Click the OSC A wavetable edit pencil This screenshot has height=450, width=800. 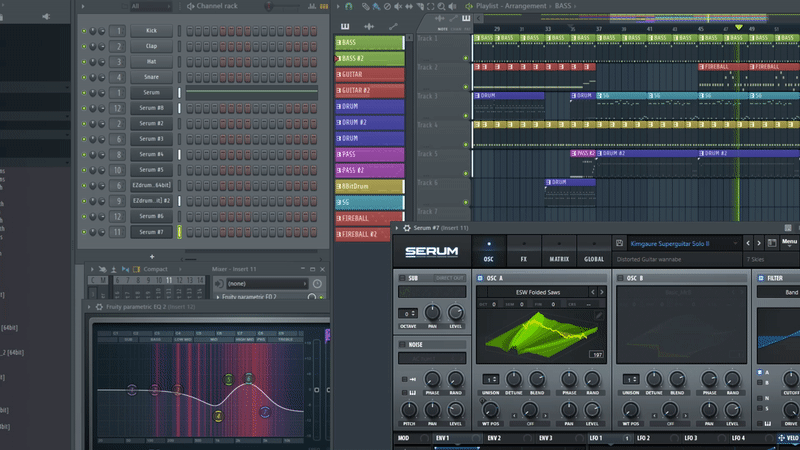599,315
